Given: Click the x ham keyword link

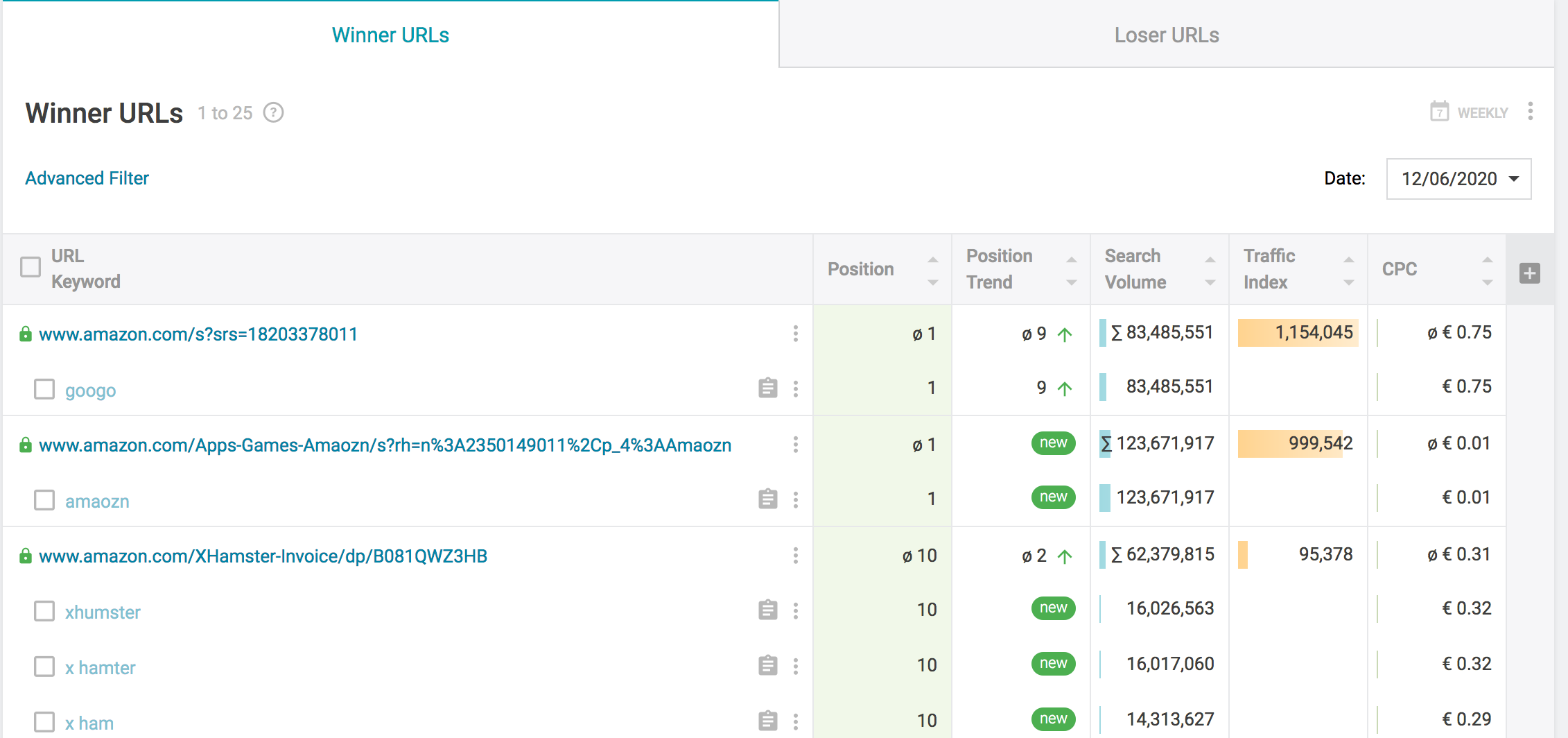Looking at the screenshot, I should tap(89, 723).
